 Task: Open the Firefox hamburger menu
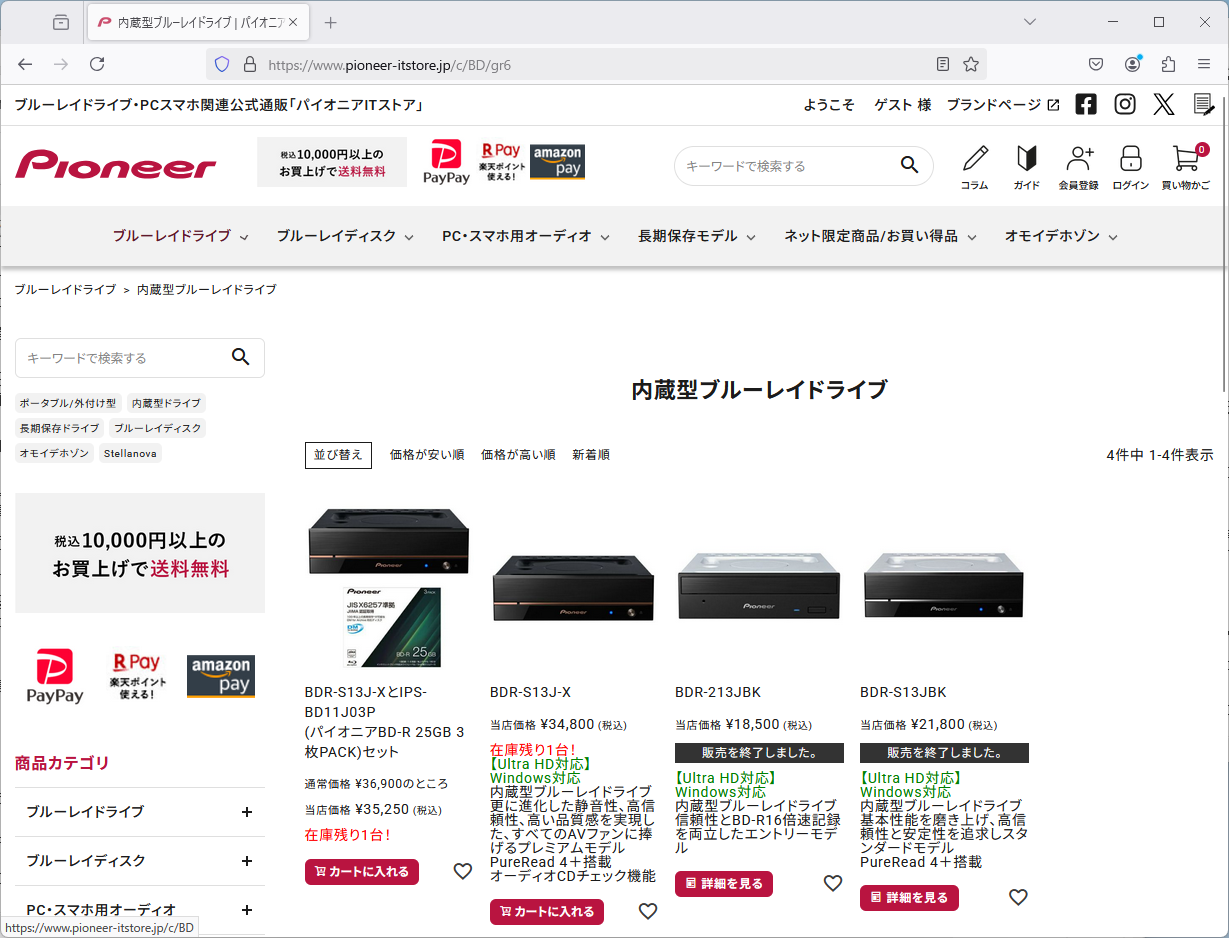click(x=1204, y=64)
